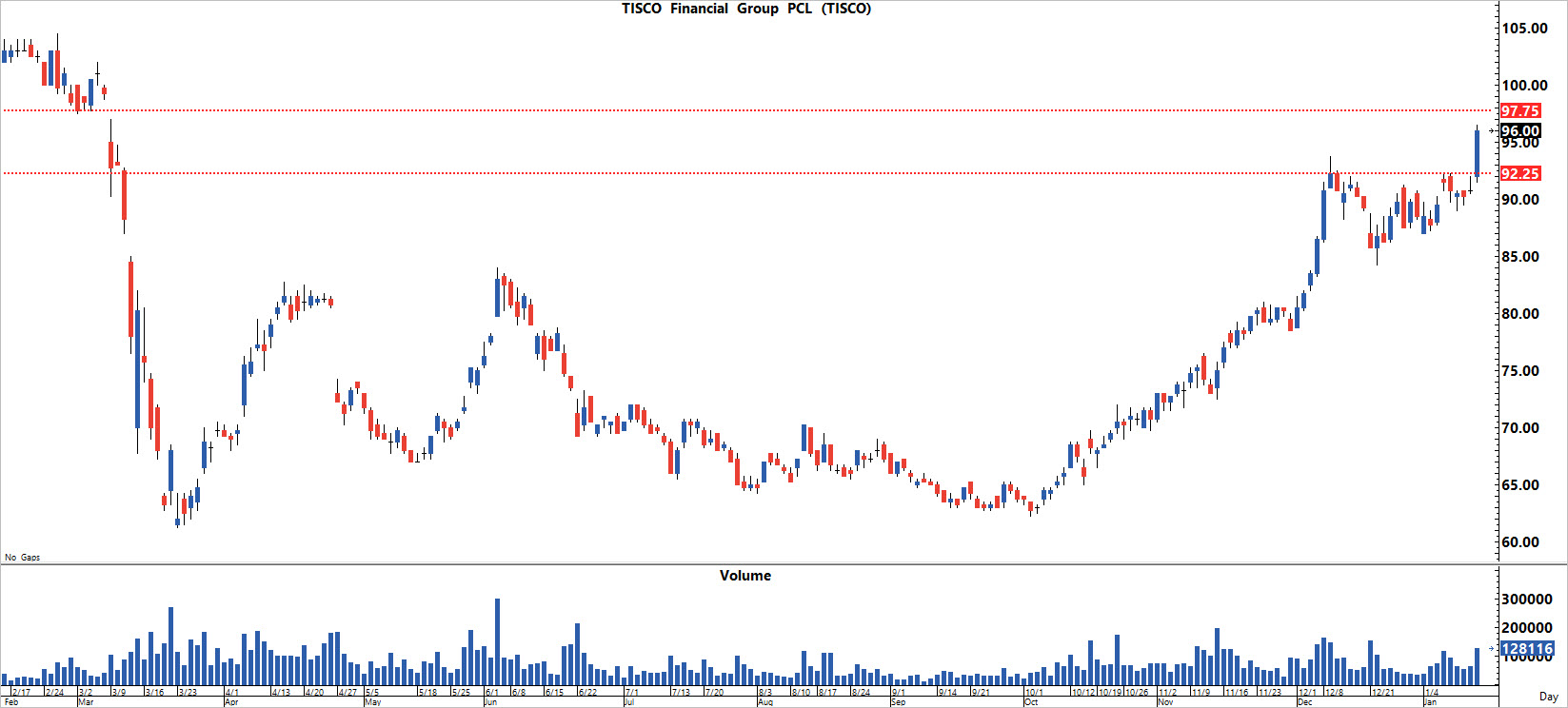This screenshot has width=1568, height=708.
Task: Select the red dotted 92.25 horizontal line
Action: 749,173
